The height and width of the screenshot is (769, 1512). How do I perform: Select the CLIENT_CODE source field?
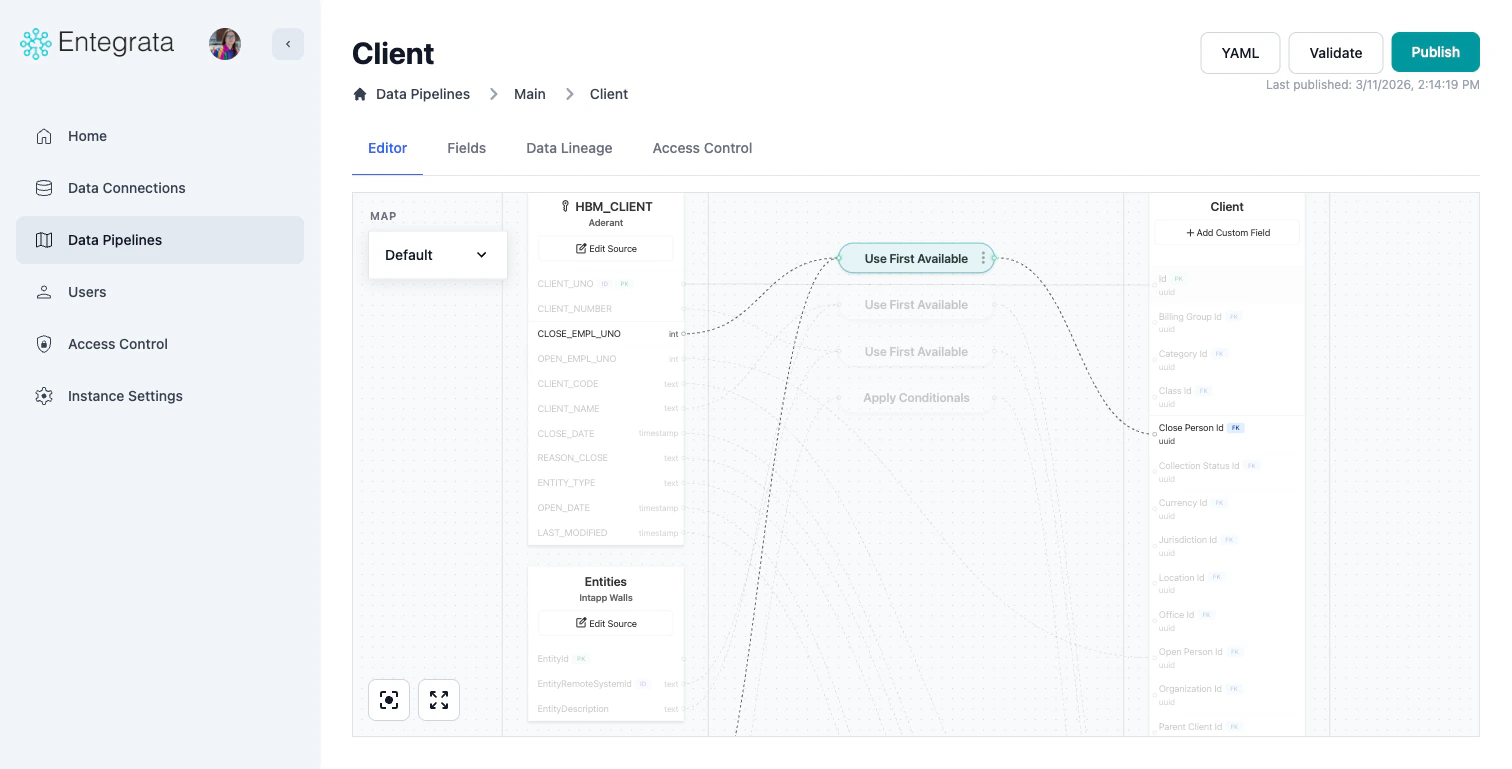click(606, 384)
